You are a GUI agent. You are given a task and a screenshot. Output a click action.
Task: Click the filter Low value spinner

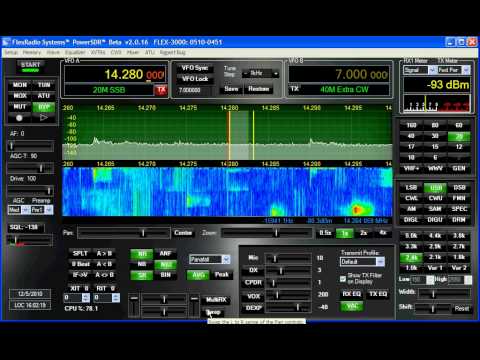pyautogui.click(x=430, y=280)
